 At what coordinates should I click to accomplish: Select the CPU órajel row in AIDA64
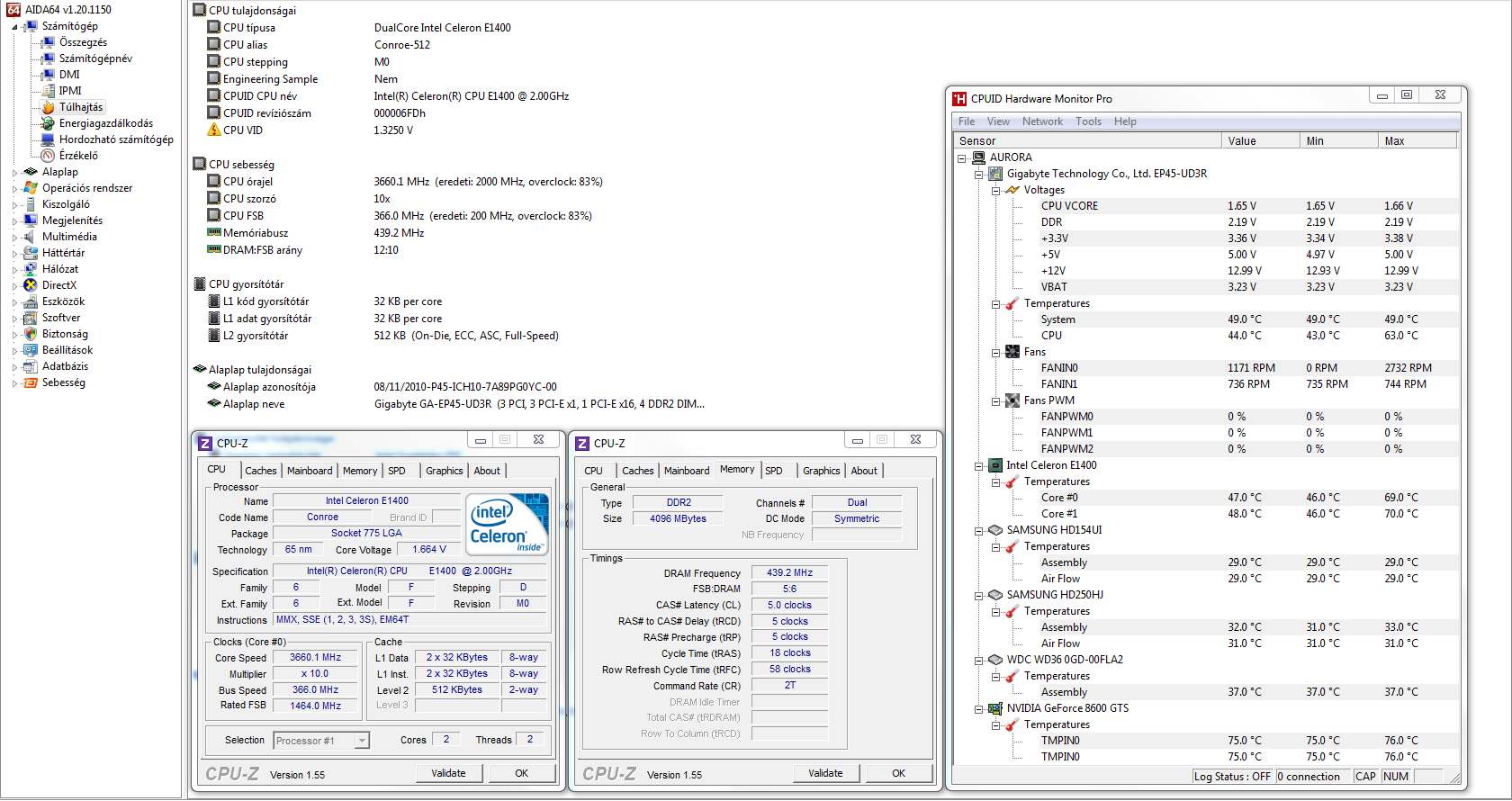click(x=404, y=182)
